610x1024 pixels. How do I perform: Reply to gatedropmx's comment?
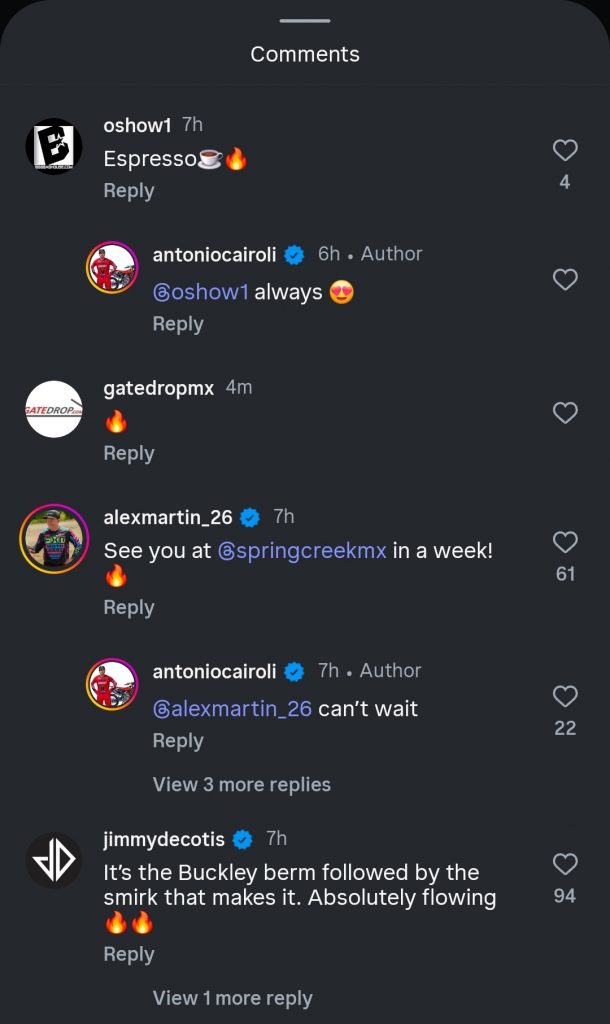[x=129, y=454]
